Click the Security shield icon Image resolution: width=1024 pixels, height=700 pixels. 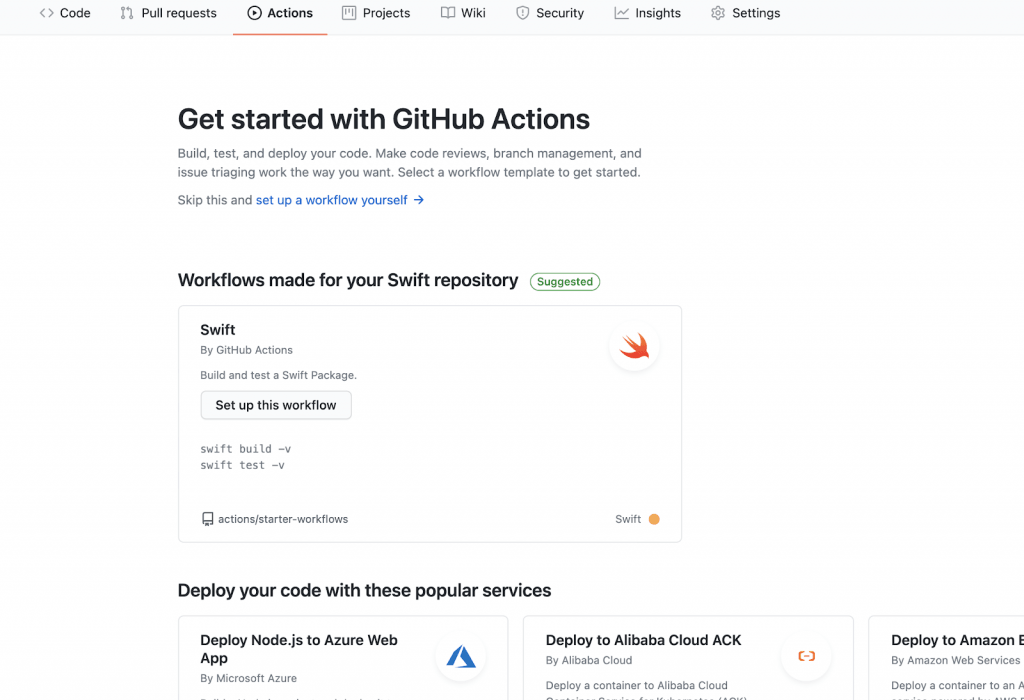click(x=522, y=13)
